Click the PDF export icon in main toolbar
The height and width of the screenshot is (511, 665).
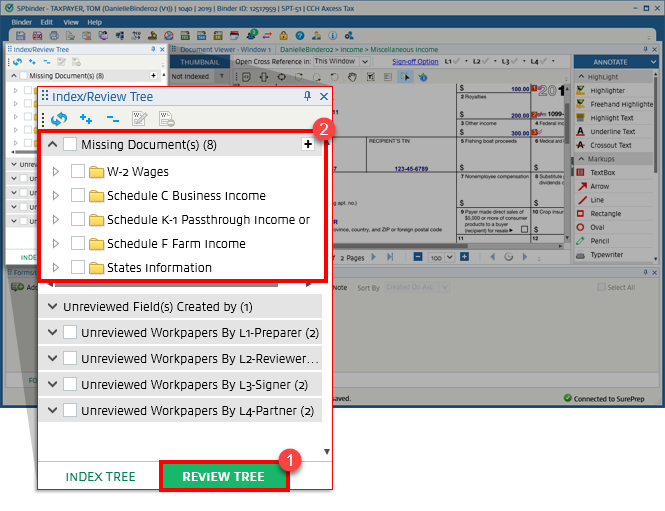[37, 36]
